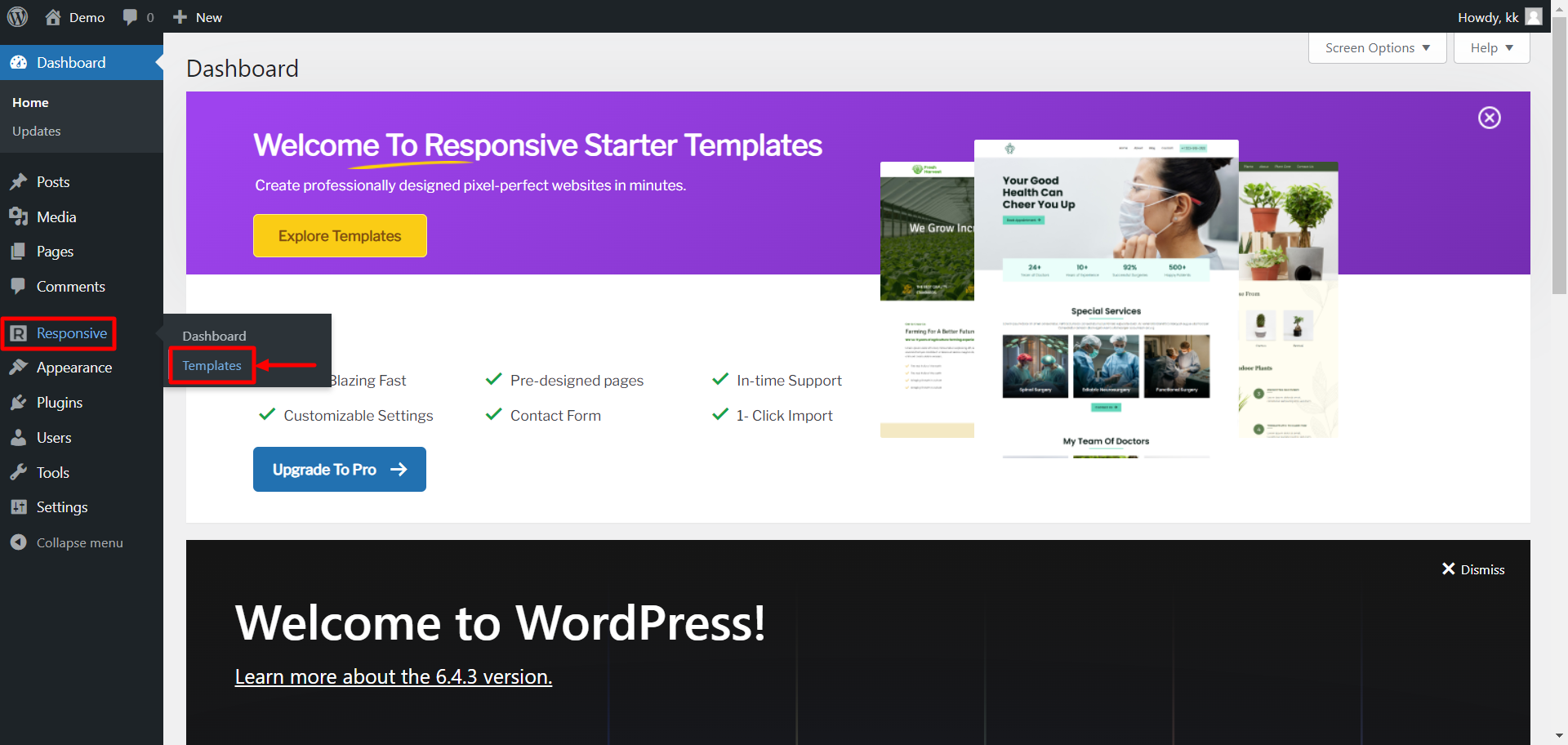The height and width of the screenshot is (745, 1568).
Task: Expand the Screen Options dropdown
Action: (x=1377, y=48)
